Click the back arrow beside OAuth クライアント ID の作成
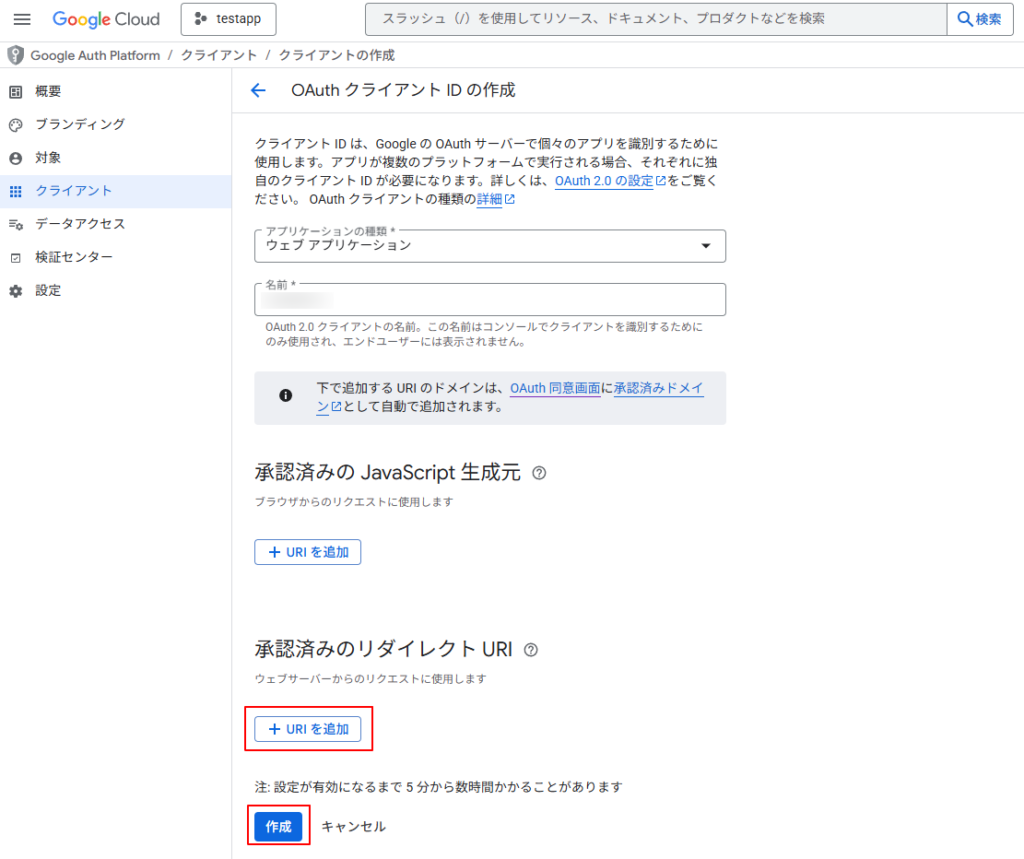This screenshot has height=859, width=1024. tap(258, 90)
